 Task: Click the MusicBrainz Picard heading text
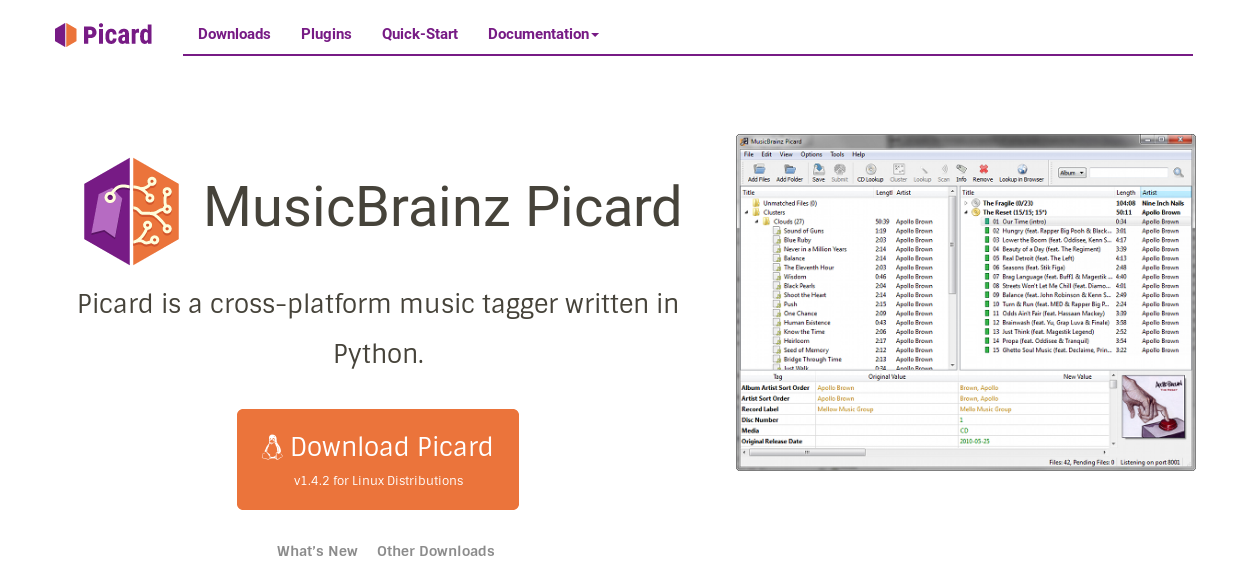click(442, 207)
